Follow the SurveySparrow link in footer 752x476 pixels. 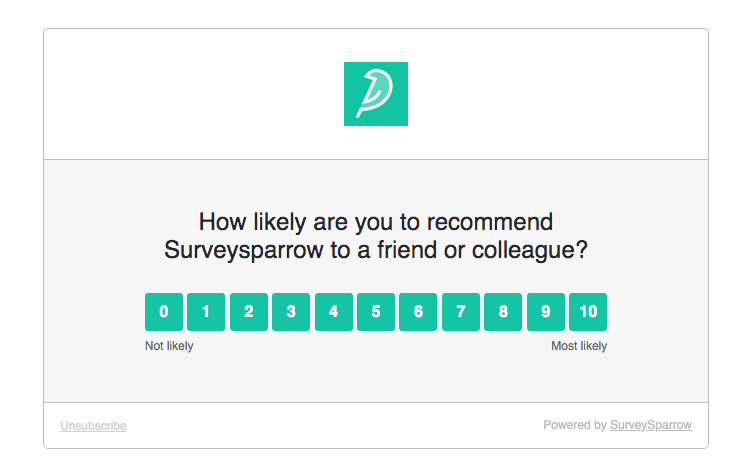click(x=650, y=425)
